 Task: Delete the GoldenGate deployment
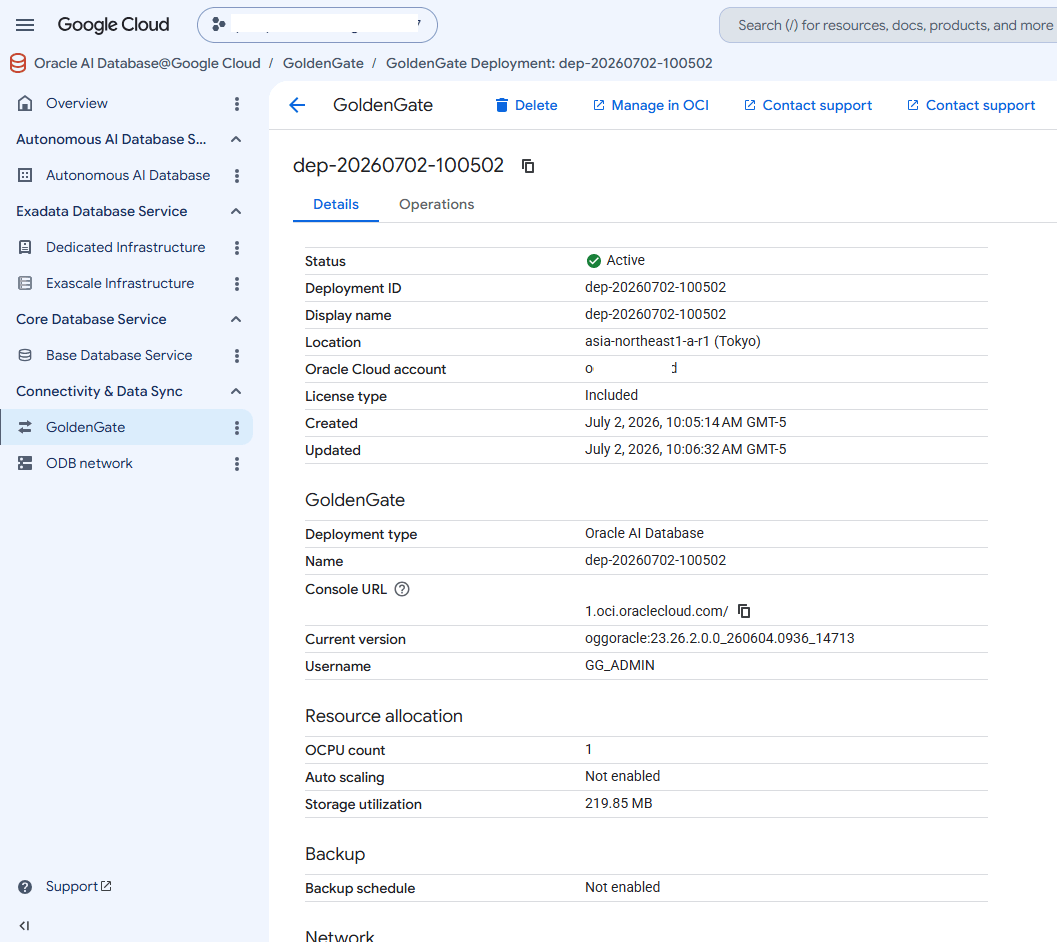(x=526, y=105)
